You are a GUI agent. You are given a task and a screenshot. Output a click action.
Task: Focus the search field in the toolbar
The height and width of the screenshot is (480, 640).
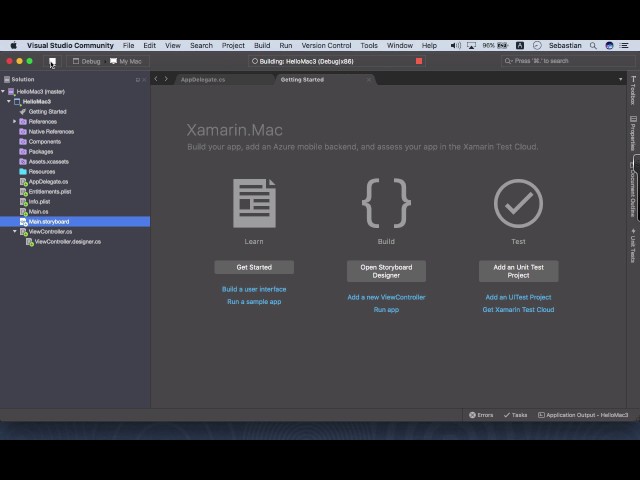[x=568, y=61]
